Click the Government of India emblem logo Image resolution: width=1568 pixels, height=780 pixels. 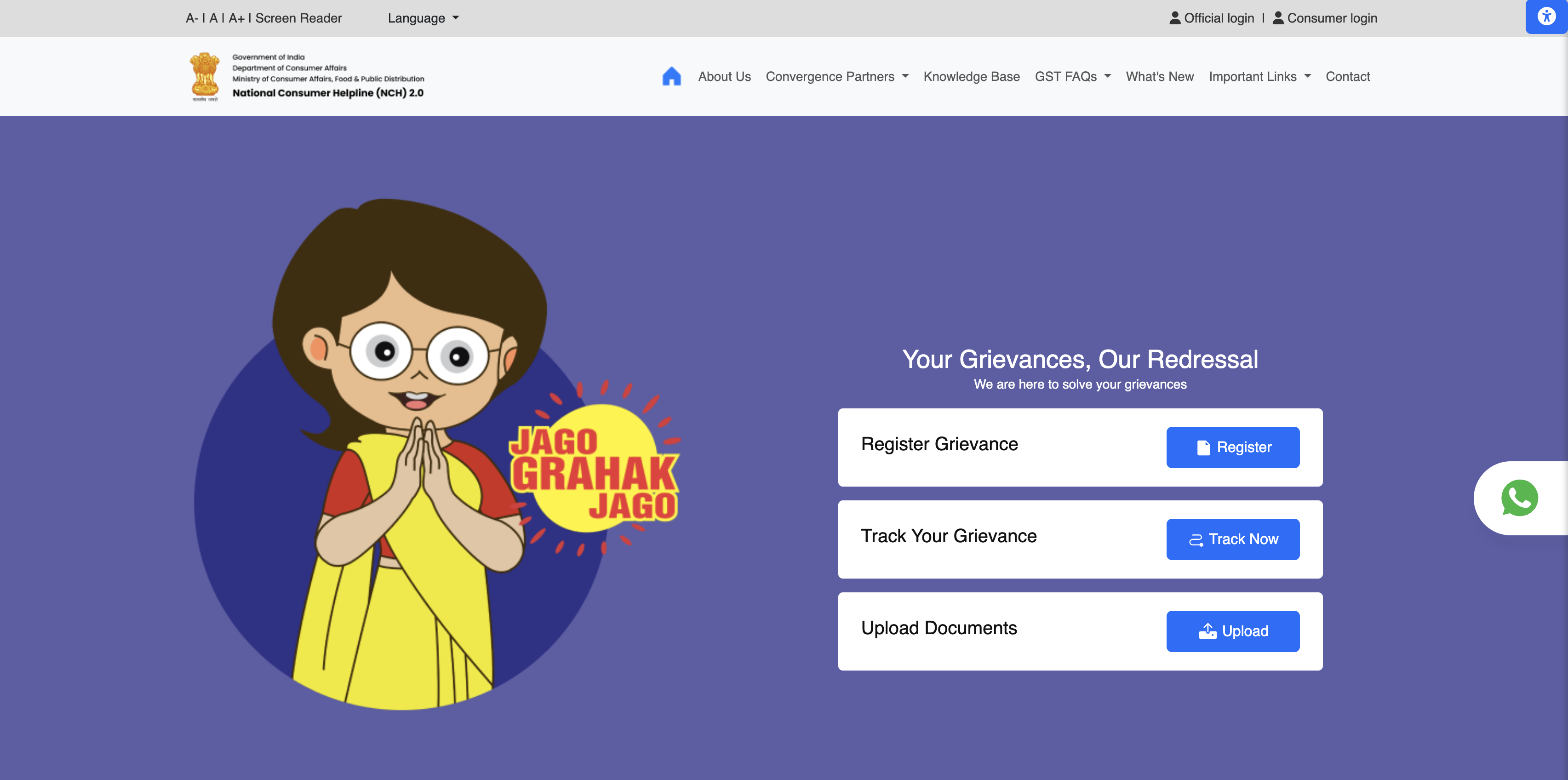(205, 76)
